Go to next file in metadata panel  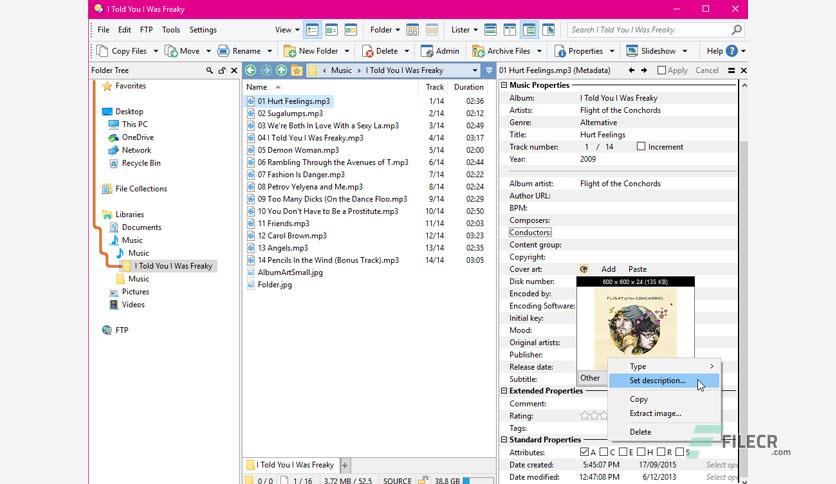point(644,70)
